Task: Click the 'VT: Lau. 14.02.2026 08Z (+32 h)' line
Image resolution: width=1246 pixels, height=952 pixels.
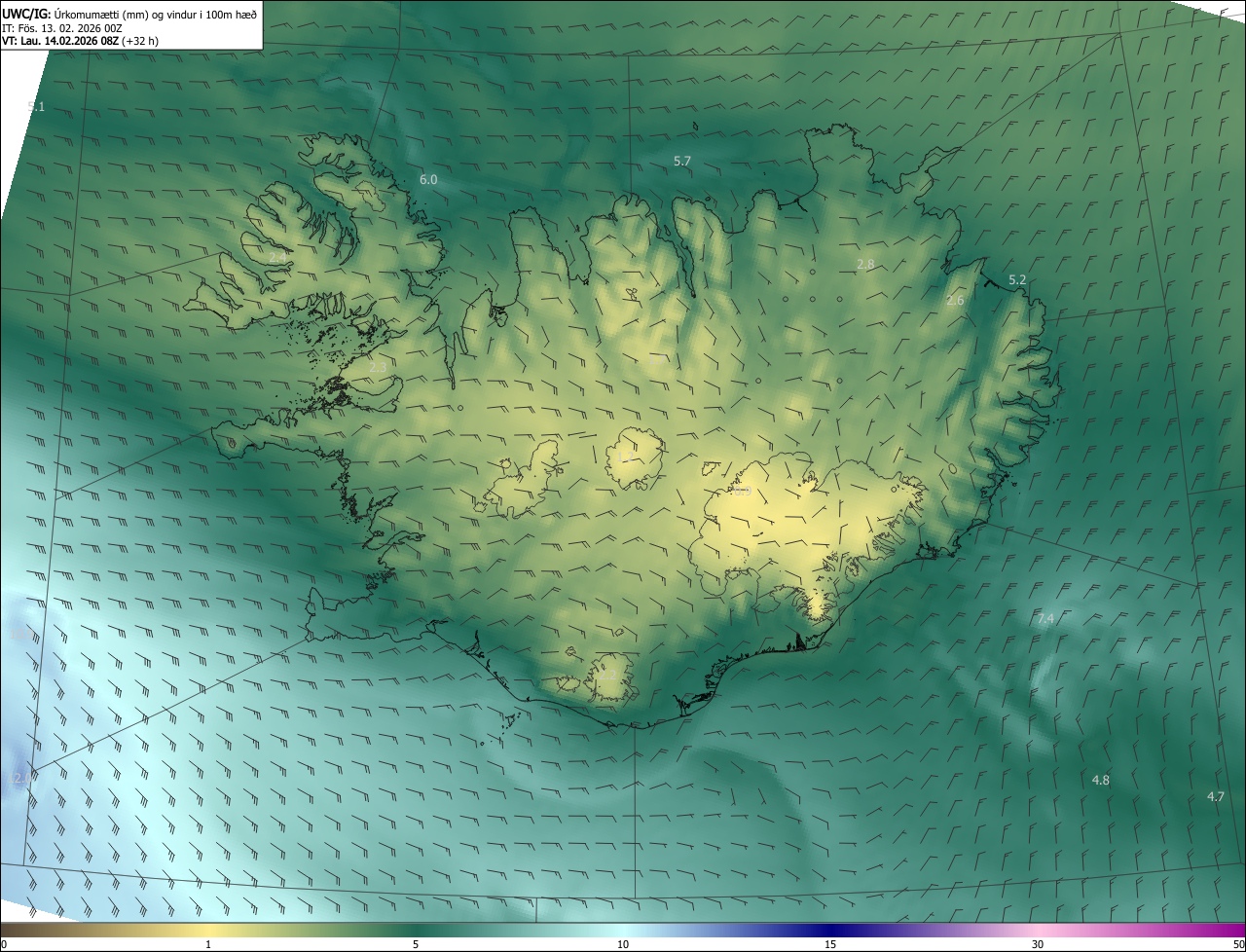Action: (x=81, y=42)
